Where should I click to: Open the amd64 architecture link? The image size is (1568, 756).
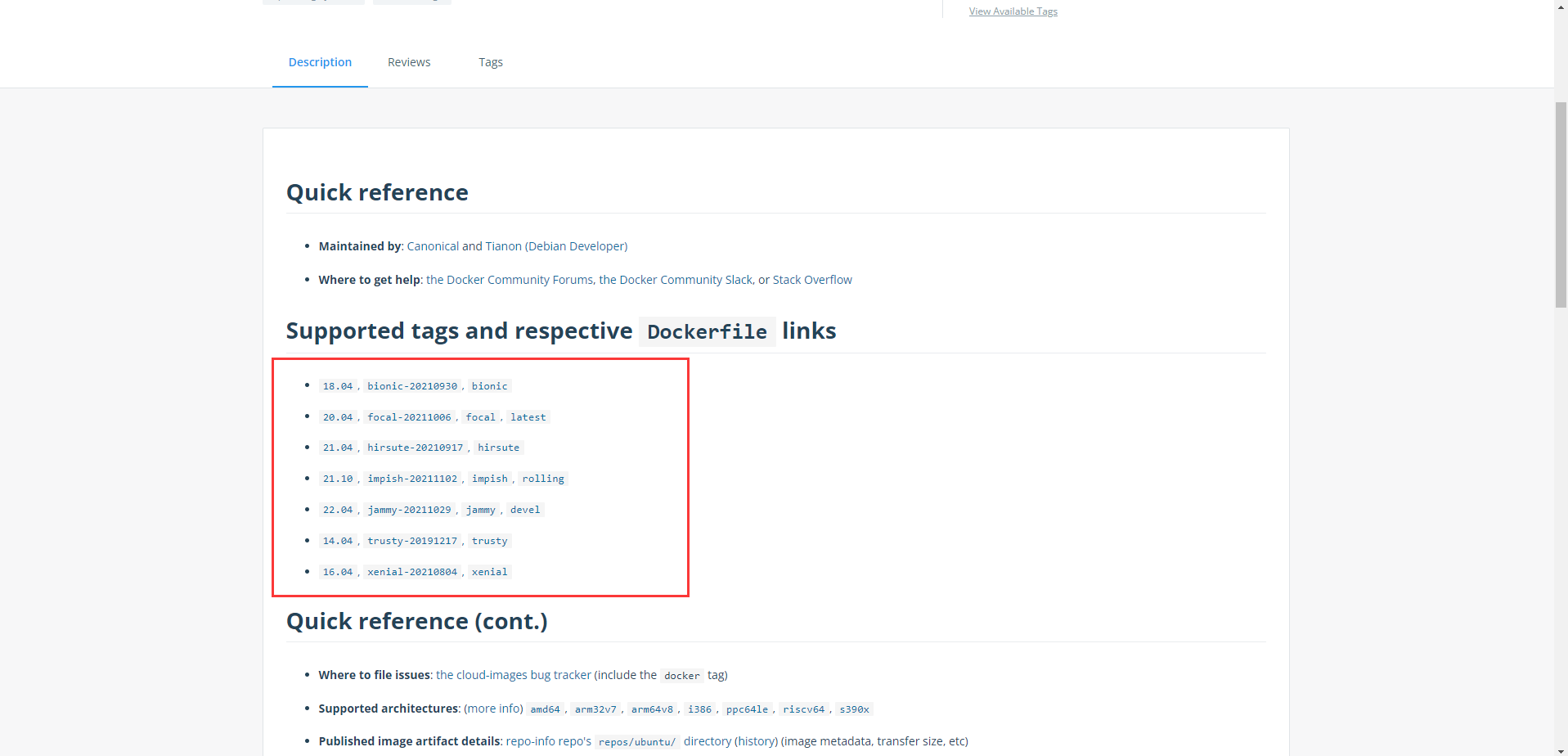pyautogui.click(x=545, y=709)
